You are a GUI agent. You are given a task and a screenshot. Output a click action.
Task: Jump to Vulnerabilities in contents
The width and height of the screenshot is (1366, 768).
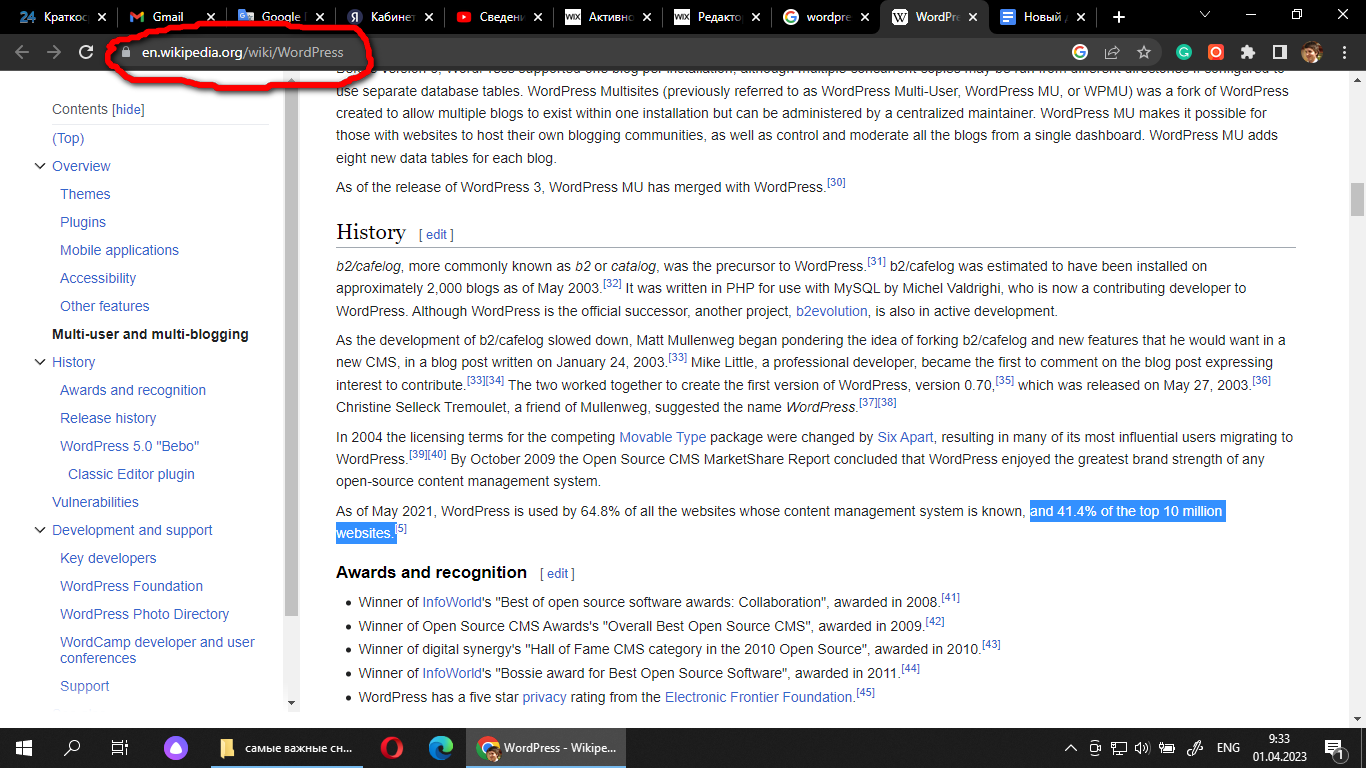[95, 502]
